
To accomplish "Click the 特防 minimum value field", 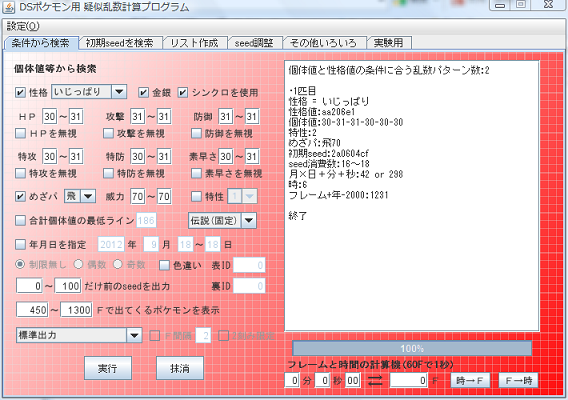I will coord(137,156).
